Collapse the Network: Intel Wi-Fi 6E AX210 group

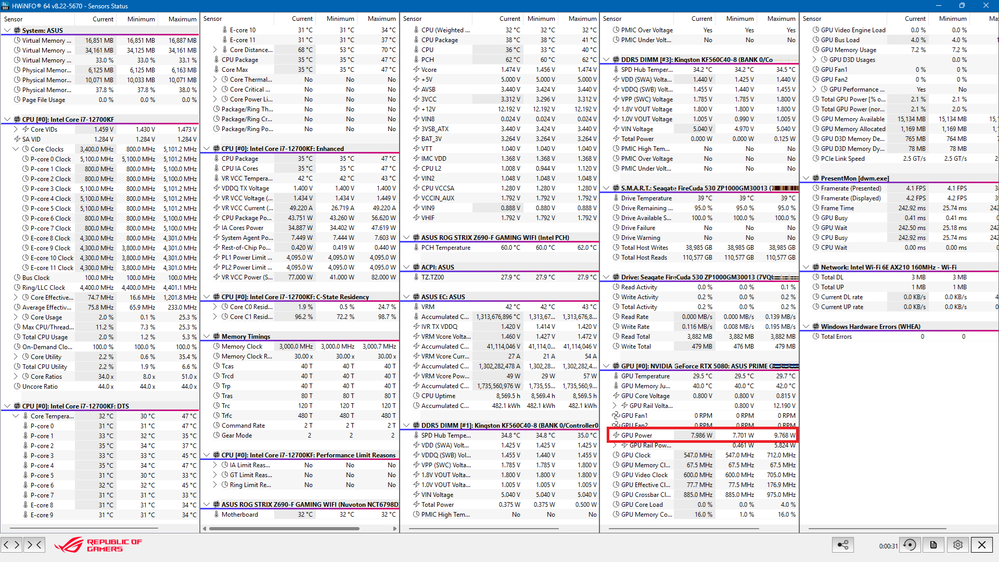coord(807,267)
